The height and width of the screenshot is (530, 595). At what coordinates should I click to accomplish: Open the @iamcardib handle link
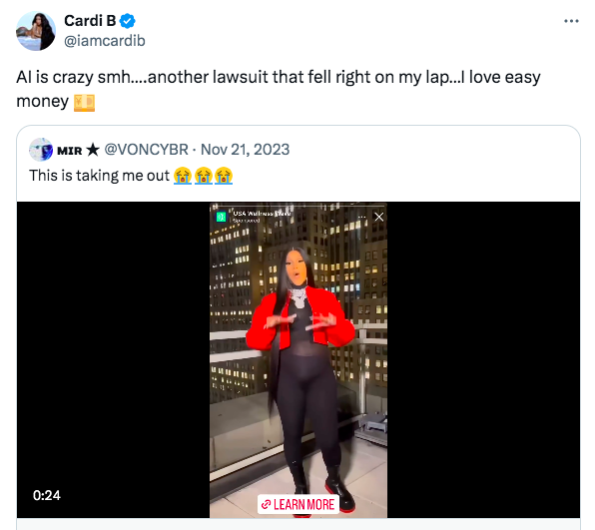105,41
